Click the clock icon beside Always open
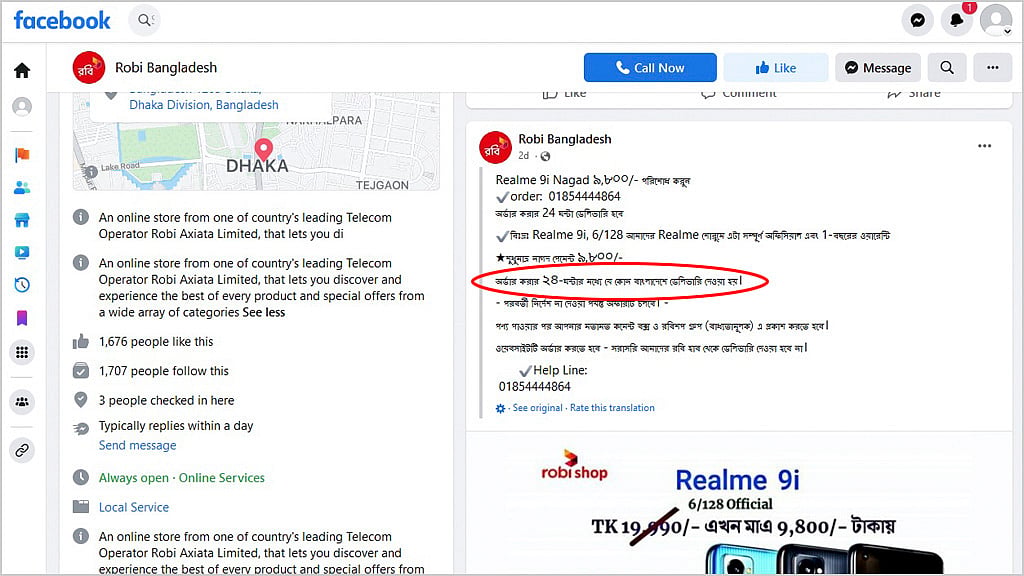The width and height of the screenshot is (1024, 576). pyautogui.click(x=81, y=477)
